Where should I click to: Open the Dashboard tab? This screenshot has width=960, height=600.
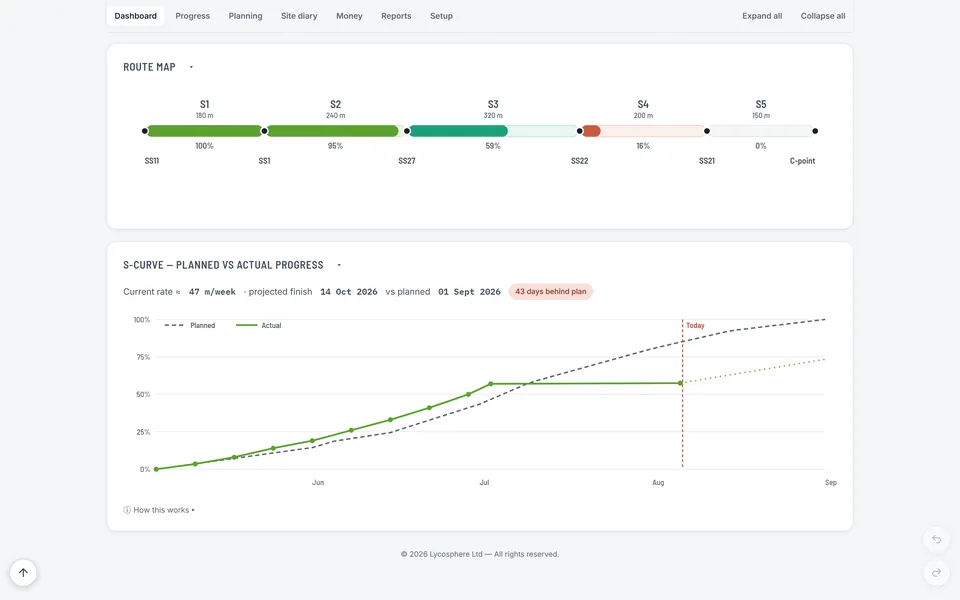[x=135, y=16]
